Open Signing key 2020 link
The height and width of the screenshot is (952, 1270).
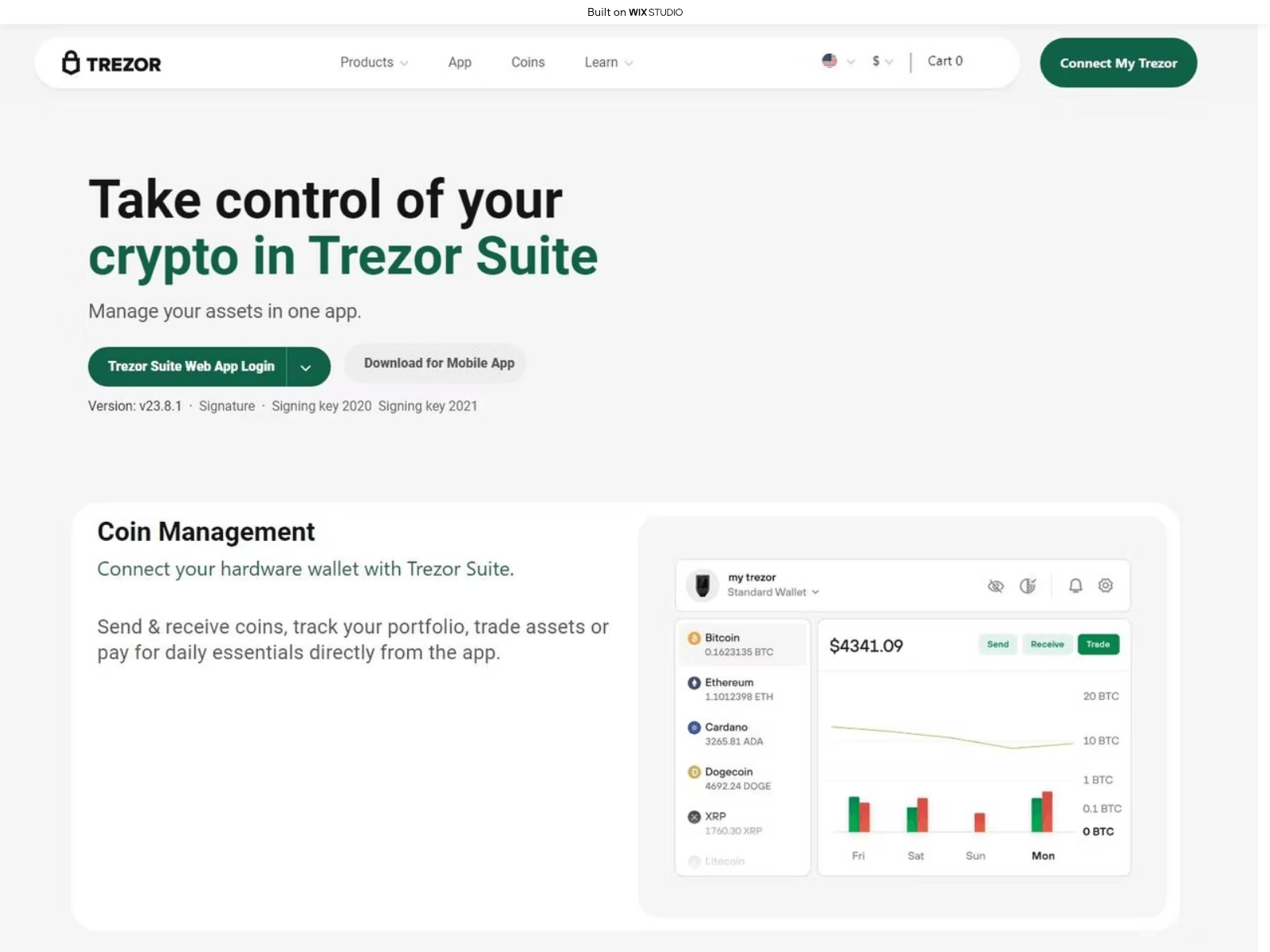pos(321,406)
